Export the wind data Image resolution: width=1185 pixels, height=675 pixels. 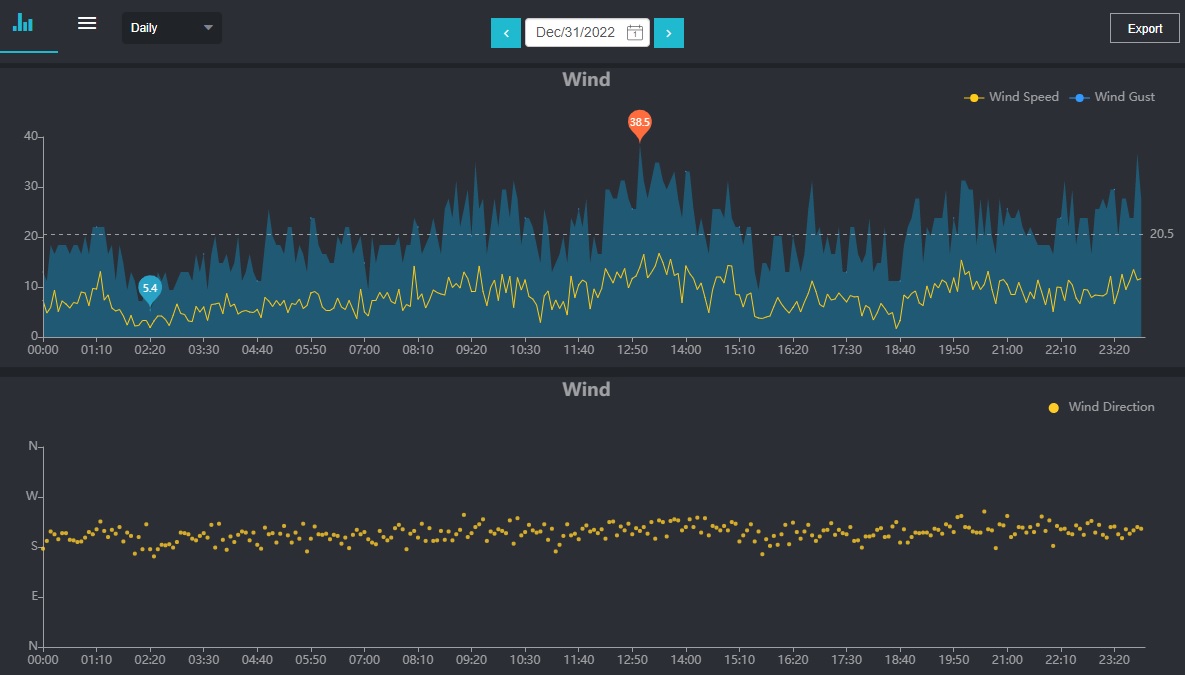(x=1145, y=28)
